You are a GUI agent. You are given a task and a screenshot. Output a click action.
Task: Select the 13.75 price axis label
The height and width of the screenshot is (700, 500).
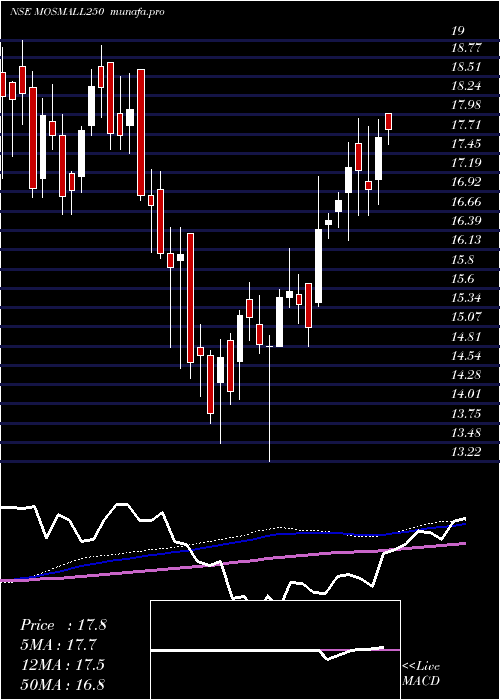466,413
